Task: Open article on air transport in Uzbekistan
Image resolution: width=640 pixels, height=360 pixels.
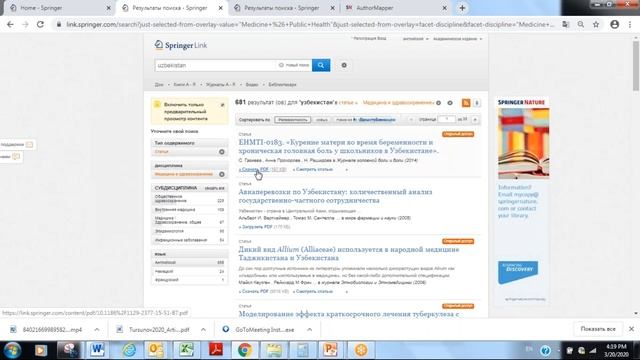Action: pyautogui.click(x=335, y=196)
